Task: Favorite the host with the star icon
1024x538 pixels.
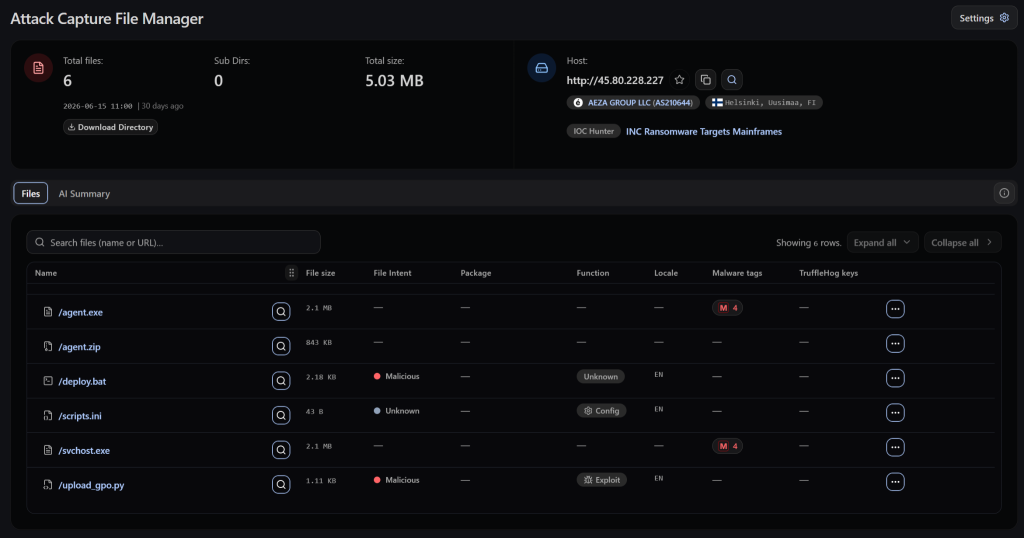Action: (679, 80)
